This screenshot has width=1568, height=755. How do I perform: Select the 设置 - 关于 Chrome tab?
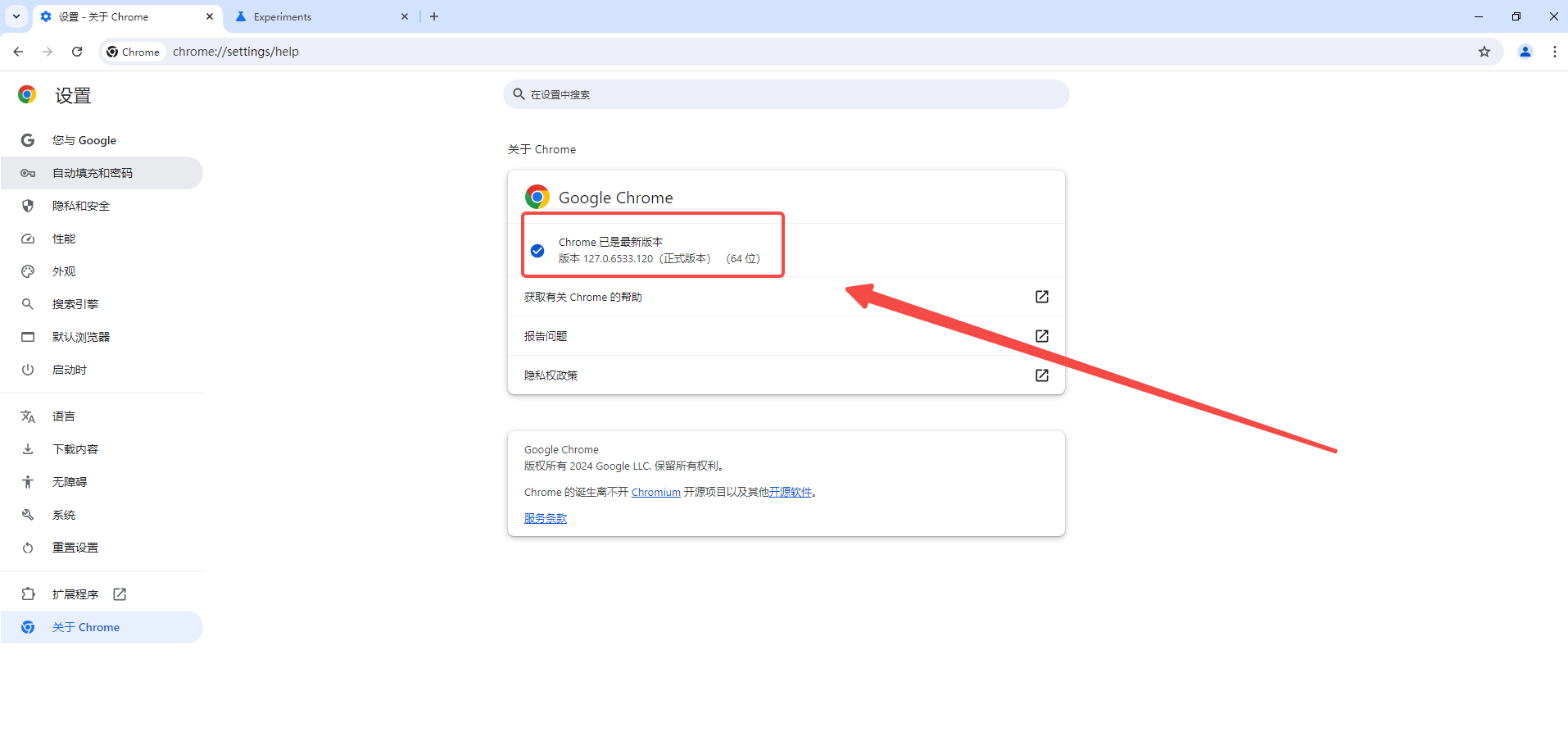[x=127, y=16]
